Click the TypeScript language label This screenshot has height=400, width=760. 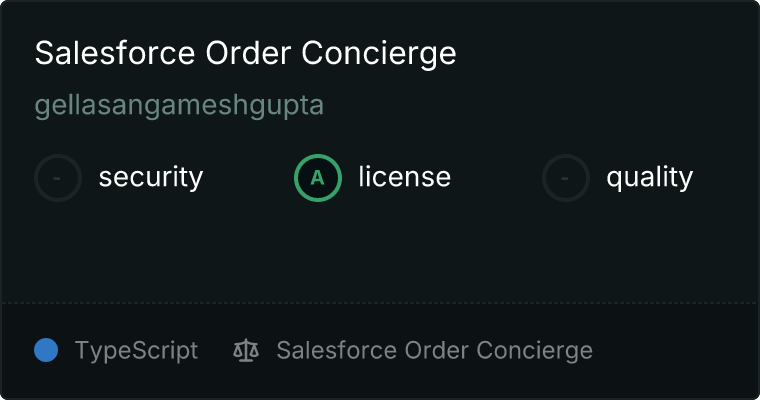click(136, 351)
